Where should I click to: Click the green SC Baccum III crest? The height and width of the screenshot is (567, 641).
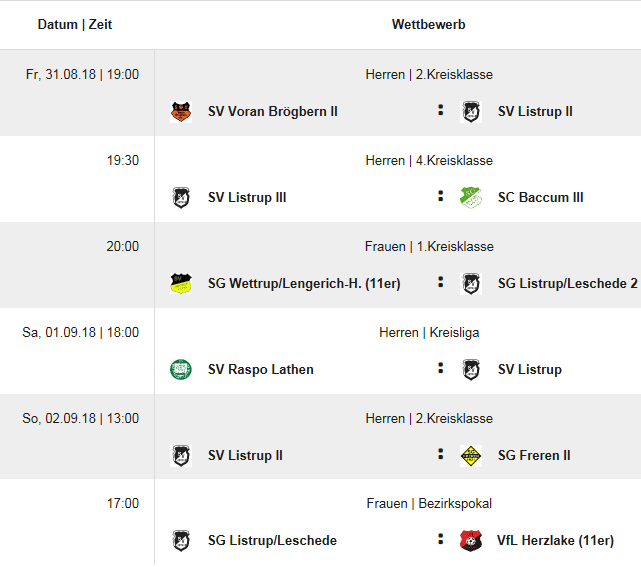tap(471, 198)
